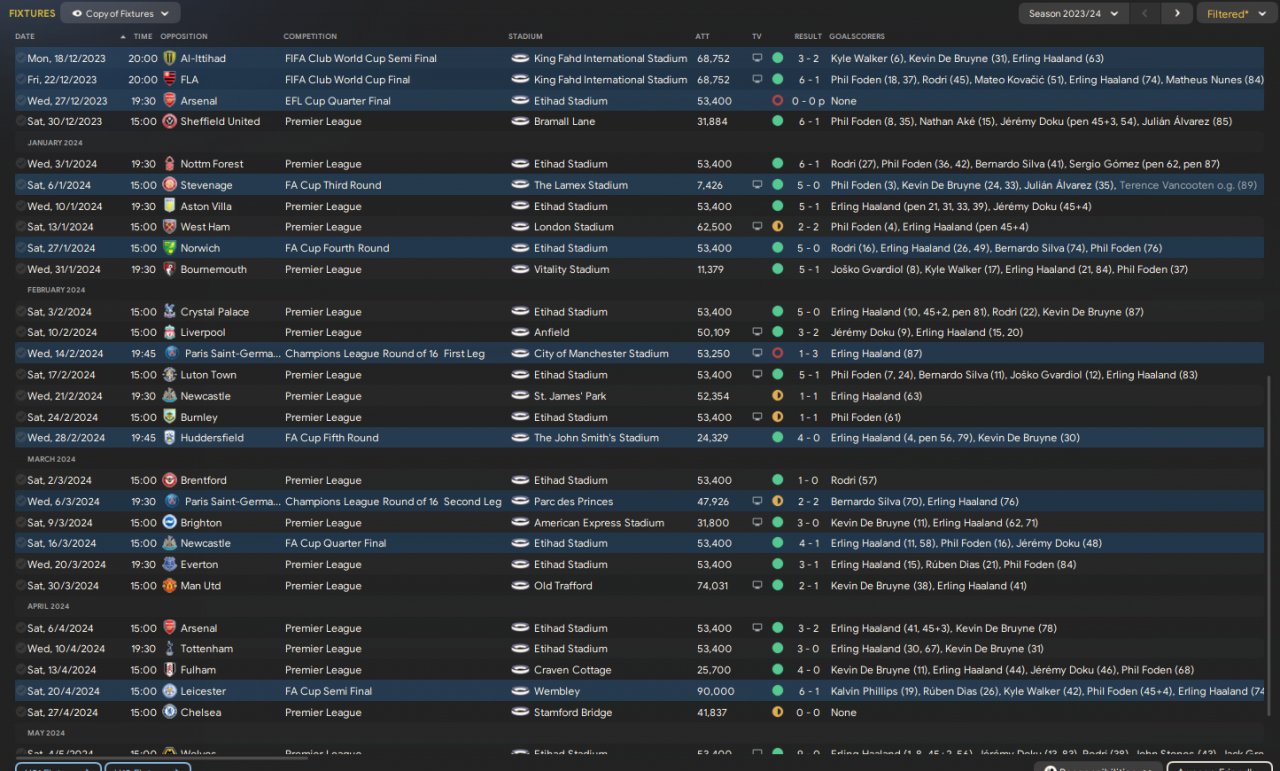This screenshot has height=771, width=1280.
Task: Click the Fulham club badge
Action: point(169,670)
